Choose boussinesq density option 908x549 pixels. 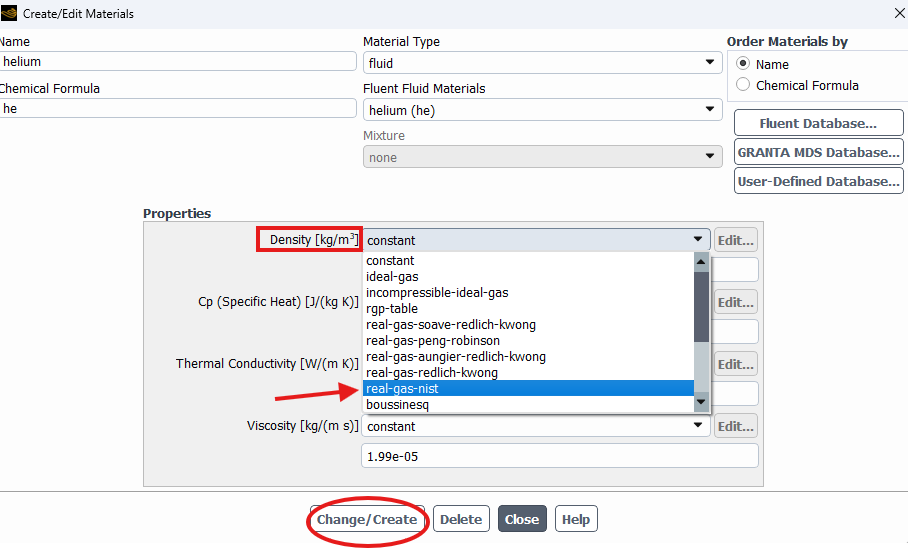[x=528, y=404]
